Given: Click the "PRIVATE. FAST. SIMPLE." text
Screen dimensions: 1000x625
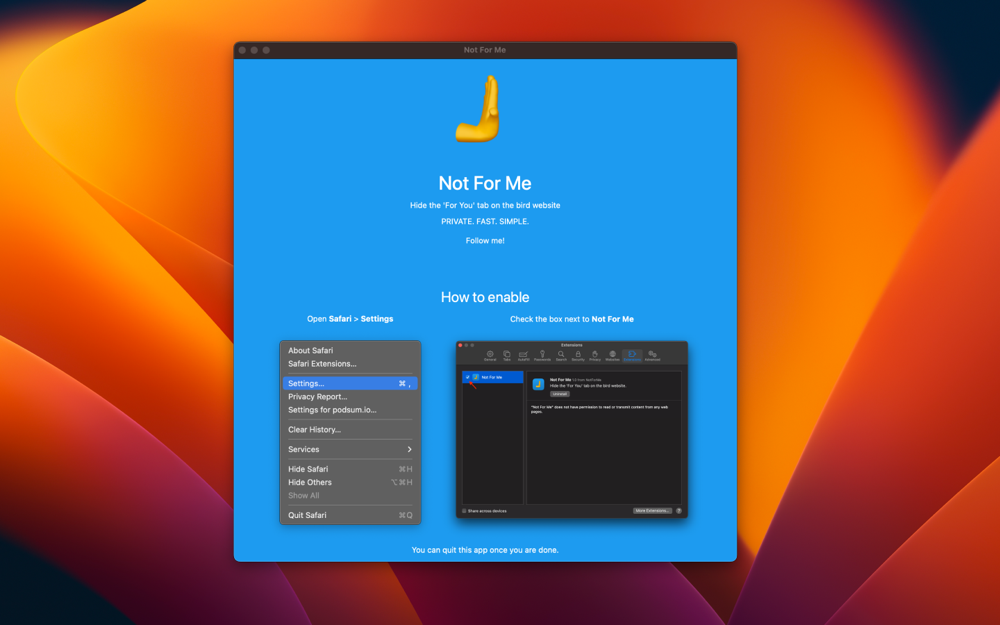Looking at the screenshot, I should pos(485,221).
